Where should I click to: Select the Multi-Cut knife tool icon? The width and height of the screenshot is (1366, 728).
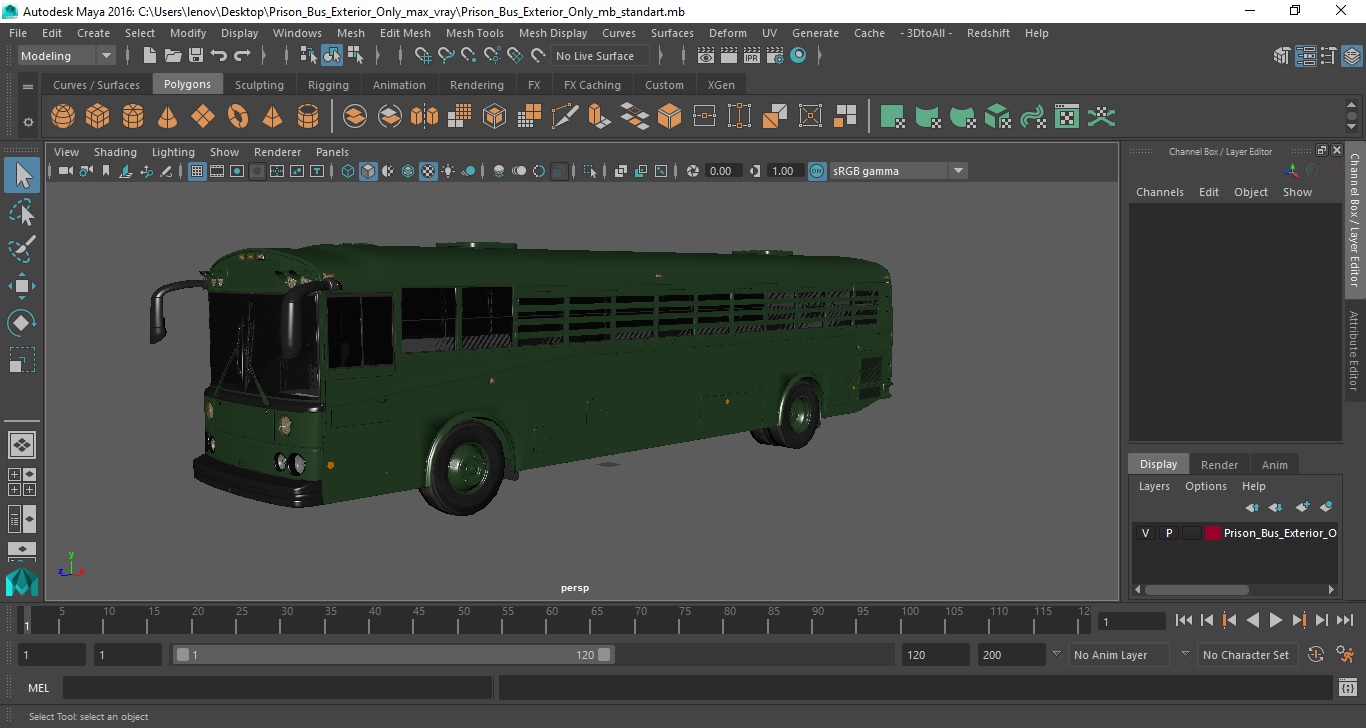(x=565, y=117)
